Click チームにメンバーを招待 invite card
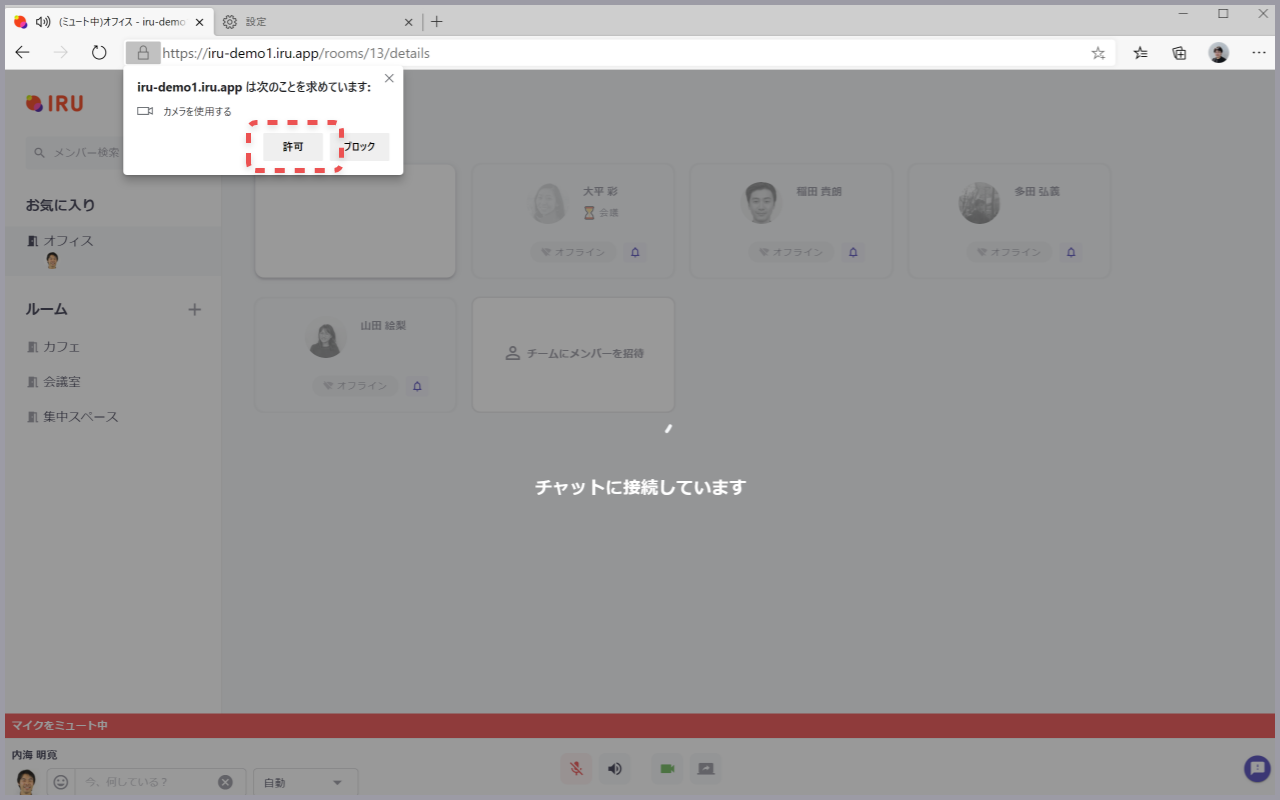This screenshot has height=800, width=1280. coord(574,354)
